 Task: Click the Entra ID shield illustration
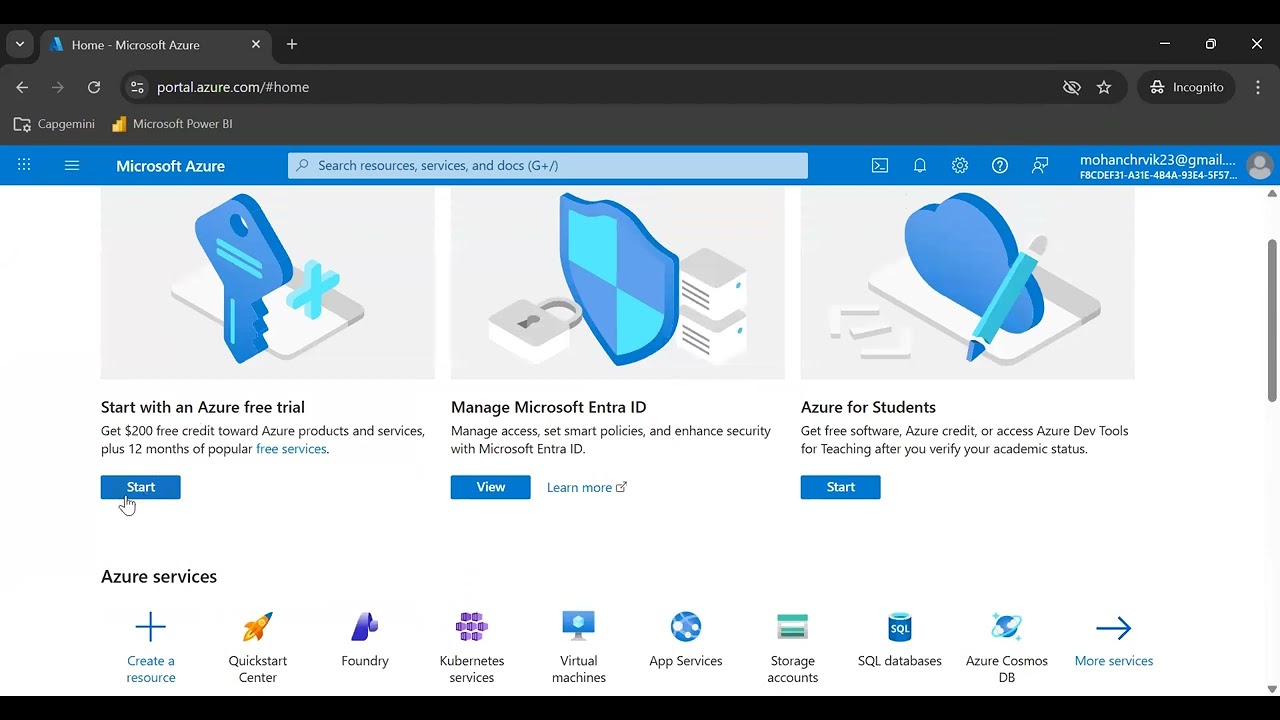618,284
